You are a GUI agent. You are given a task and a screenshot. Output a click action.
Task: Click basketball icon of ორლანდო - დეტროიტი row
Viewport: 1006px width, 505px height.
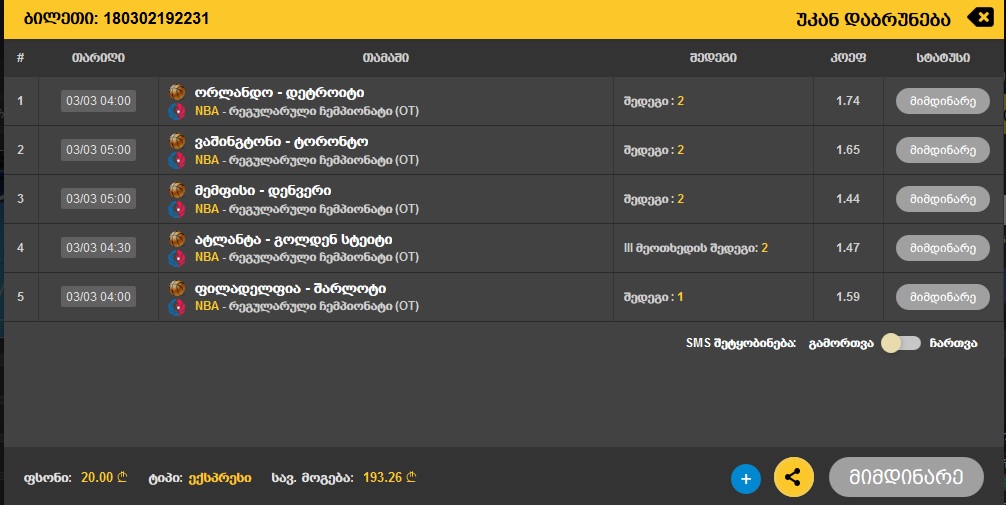[177, 92]
